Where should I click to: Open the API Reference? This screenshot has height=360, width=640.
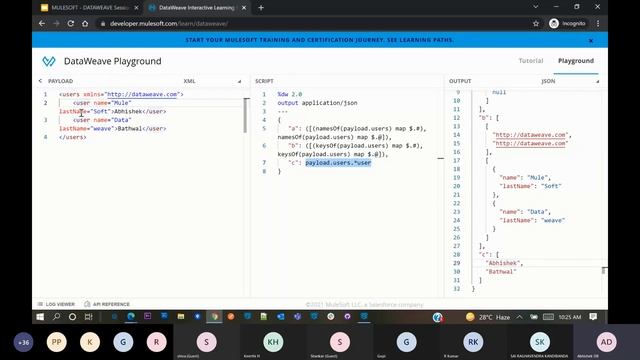pos(107,304)
